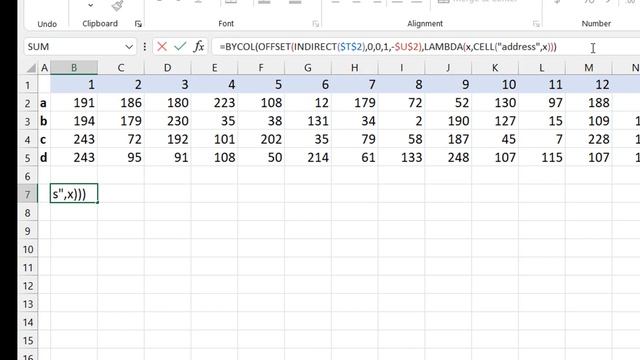Select column B header
The width and height of the screenshot is (640, 360).
(x=74, y=68)
